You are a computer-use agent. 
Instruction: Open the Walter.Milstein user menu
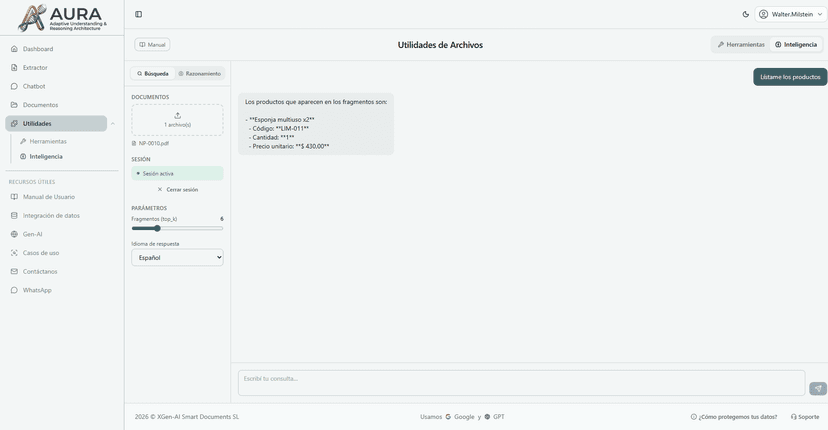pos(790,14)
